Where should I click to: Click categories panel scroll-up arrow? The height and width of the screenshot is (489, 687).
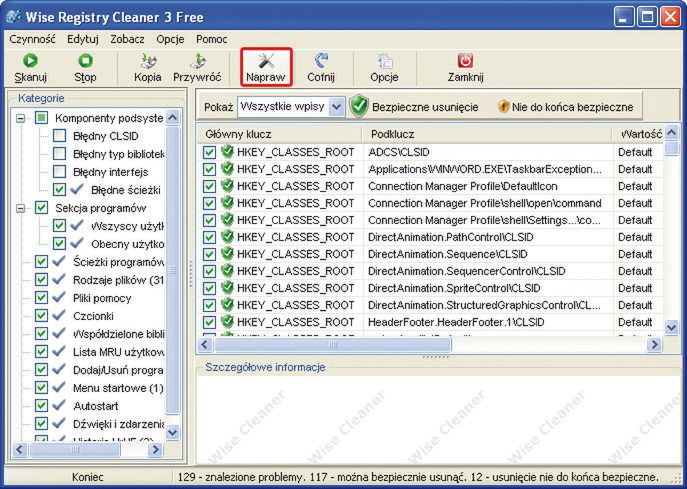click(x=173, y=117)
